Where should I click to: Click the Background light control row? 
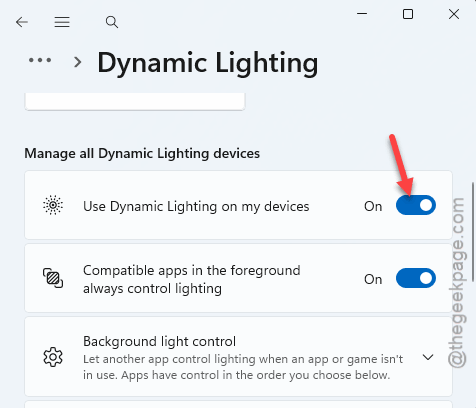pyautogui.click(x=238, y=357)
